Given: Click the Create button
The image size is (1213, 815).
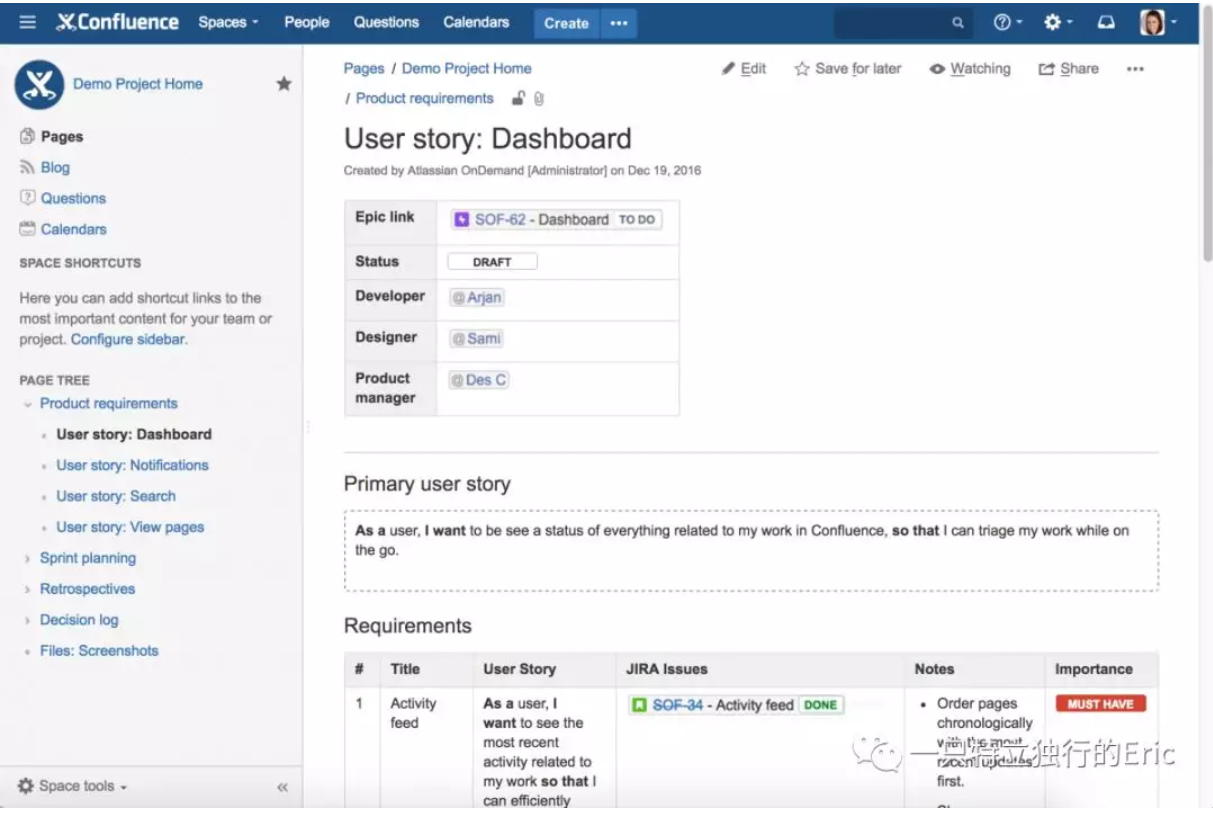Looking at the screenshot, I should pos(566,23).
